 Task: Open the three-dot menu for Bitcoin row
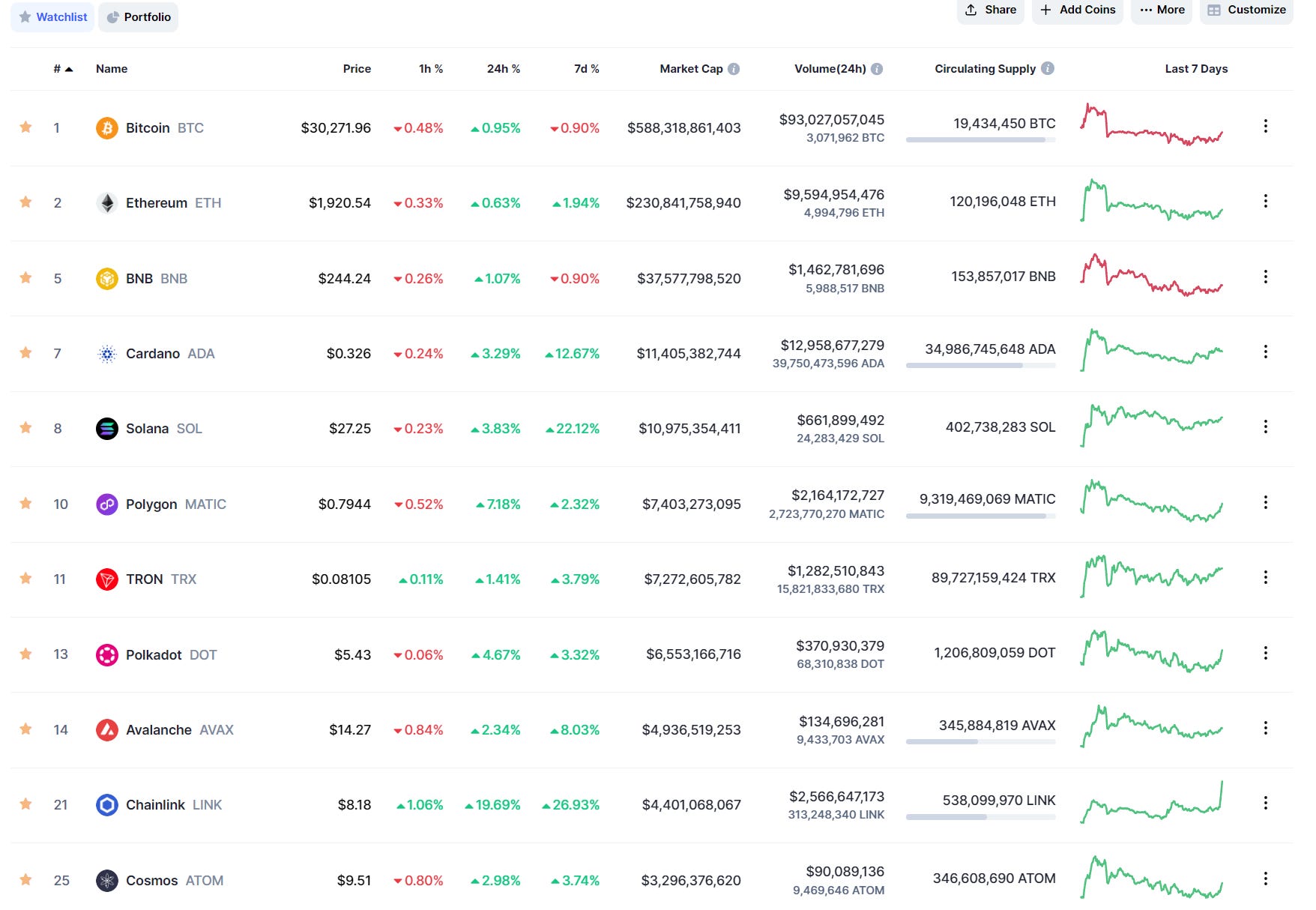[x=1266, y=126]
